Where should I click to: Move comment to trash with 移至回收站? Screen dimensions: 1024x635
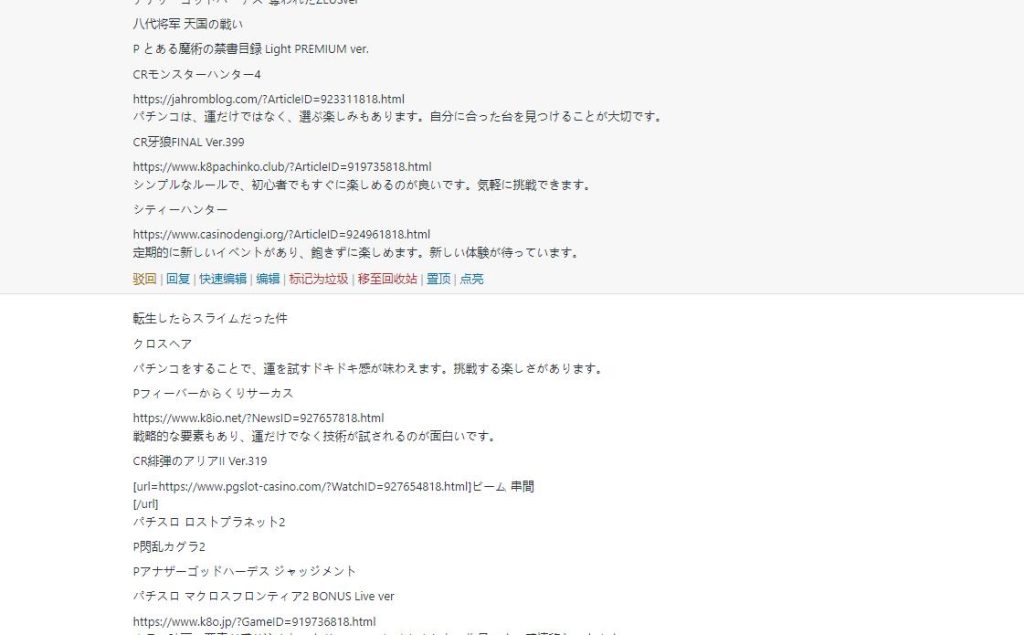387,279
